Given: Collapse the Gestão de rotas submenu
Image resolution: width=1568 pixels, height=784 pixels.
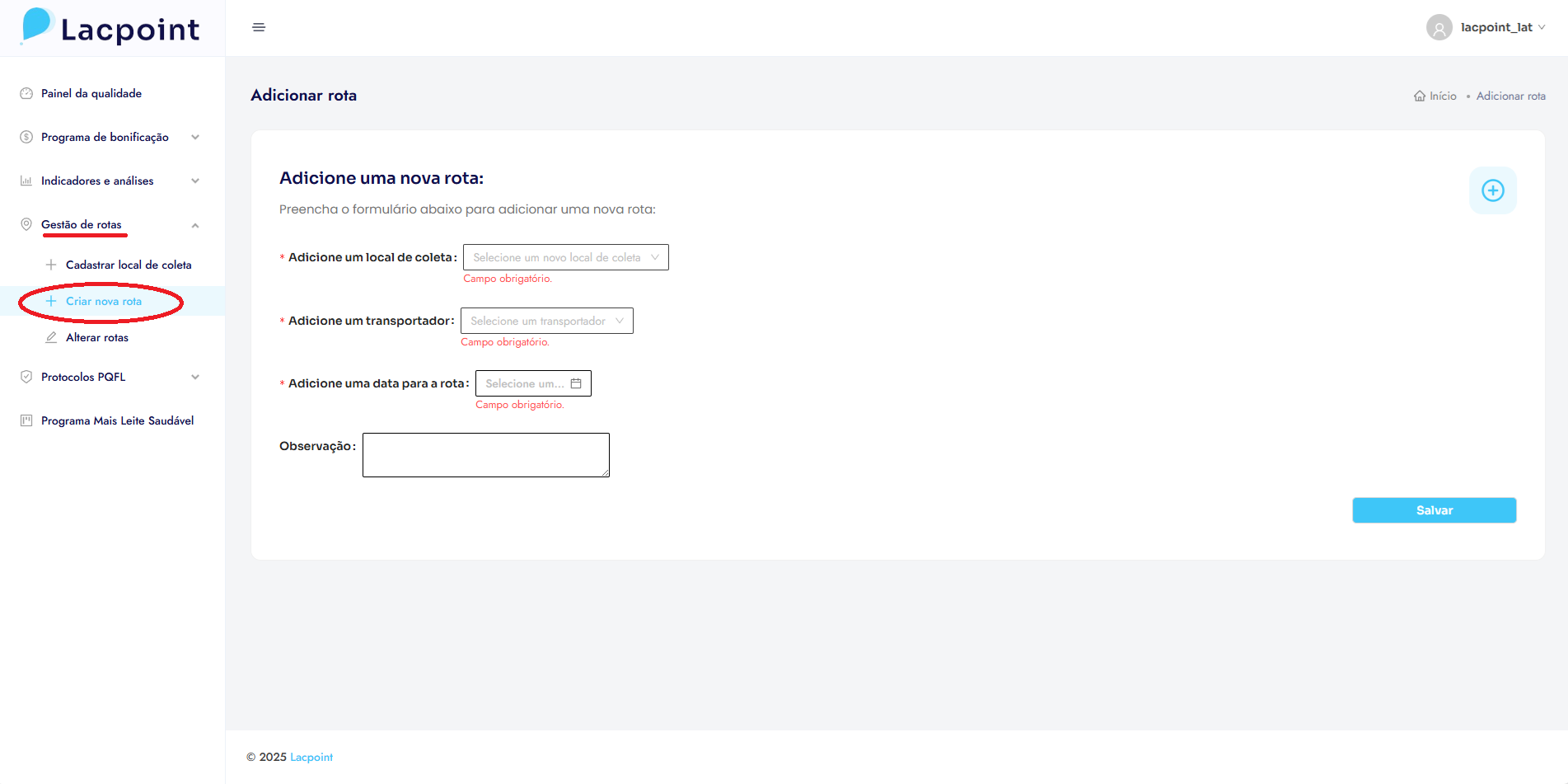Looking at the screenshot, I should [195, 225].
